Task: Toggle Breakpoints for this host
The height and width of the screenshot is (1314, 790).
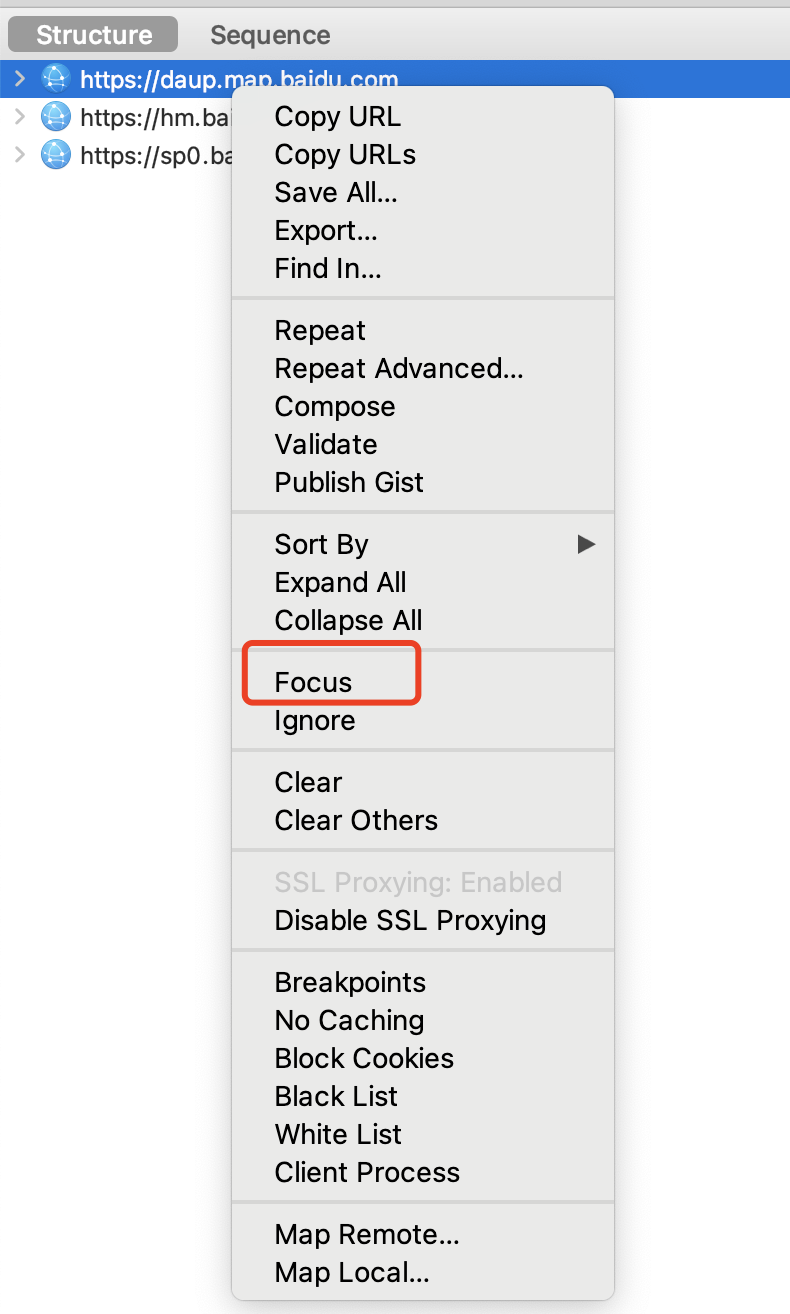Action: [350, 982]
